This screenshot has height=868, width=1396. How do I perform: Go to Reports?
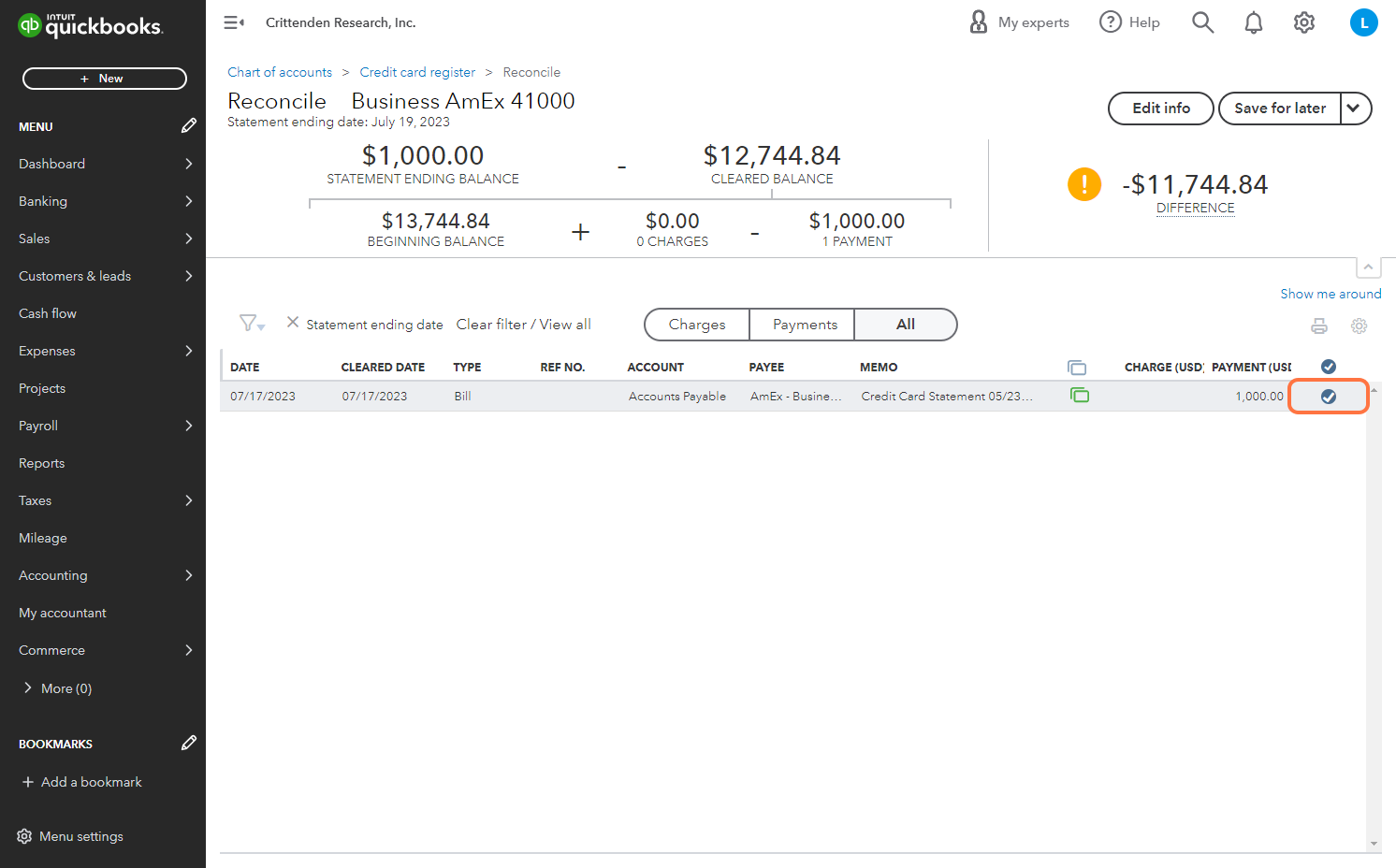pos(42,463)
